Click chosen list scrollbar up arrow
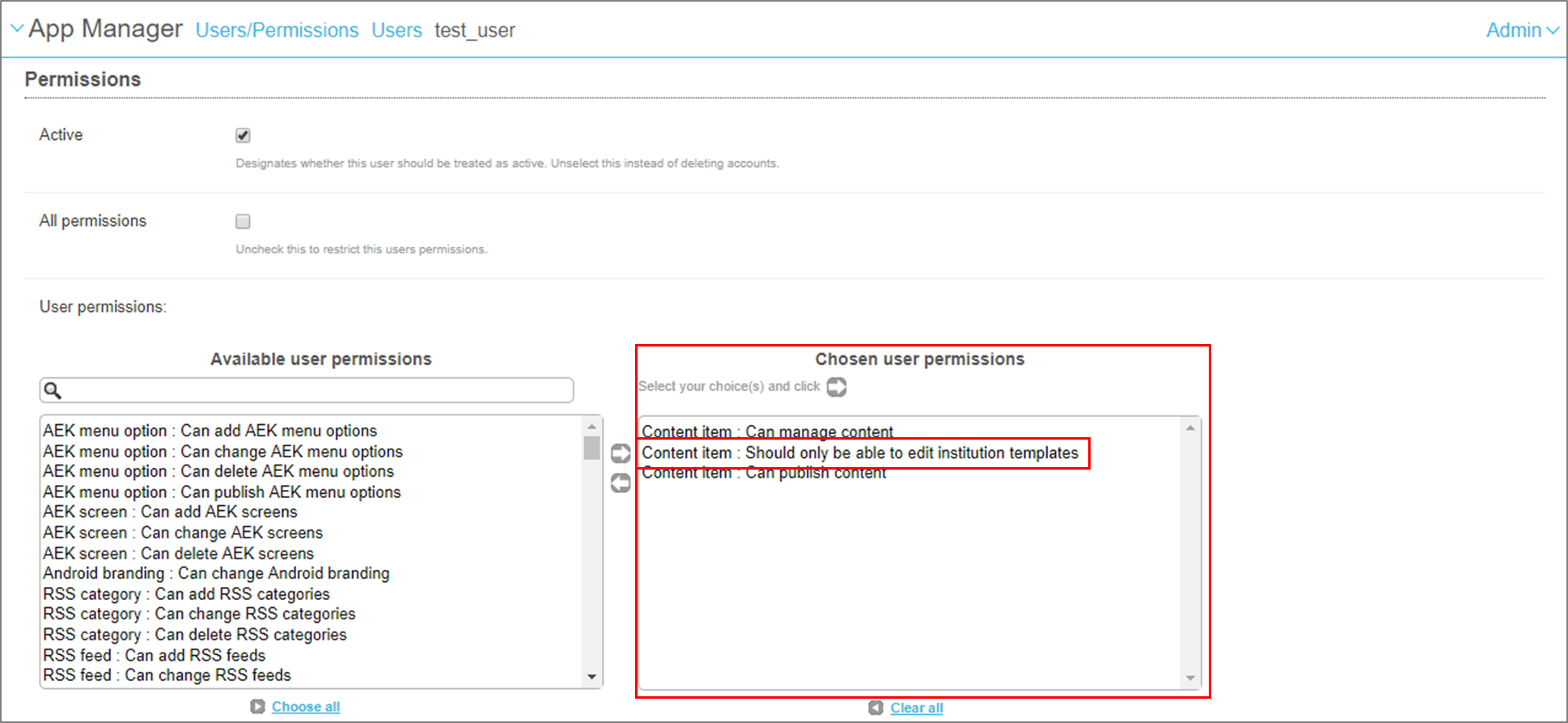The width and height of the screenshot is (1568, 723). 1190,427
